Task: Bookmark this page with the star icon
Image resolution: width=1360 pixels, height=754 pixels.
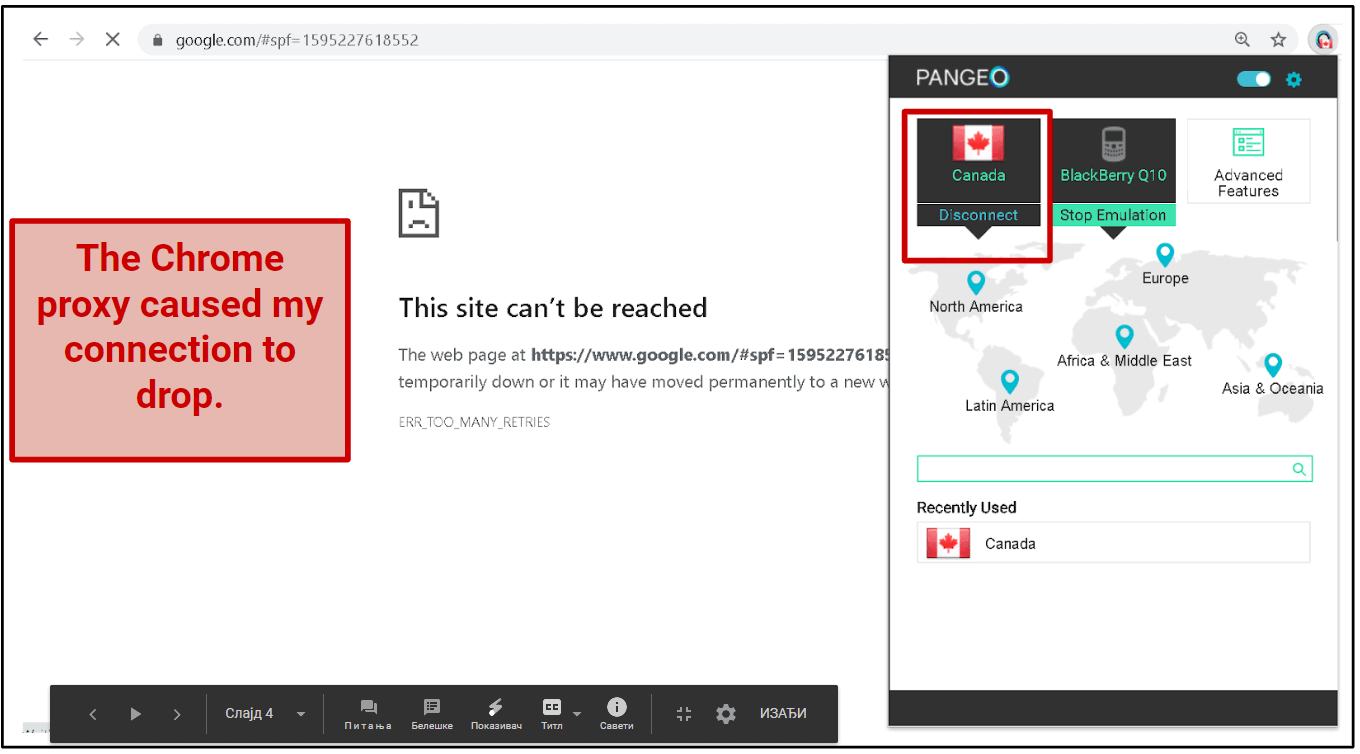Action: pos(1278,40)
